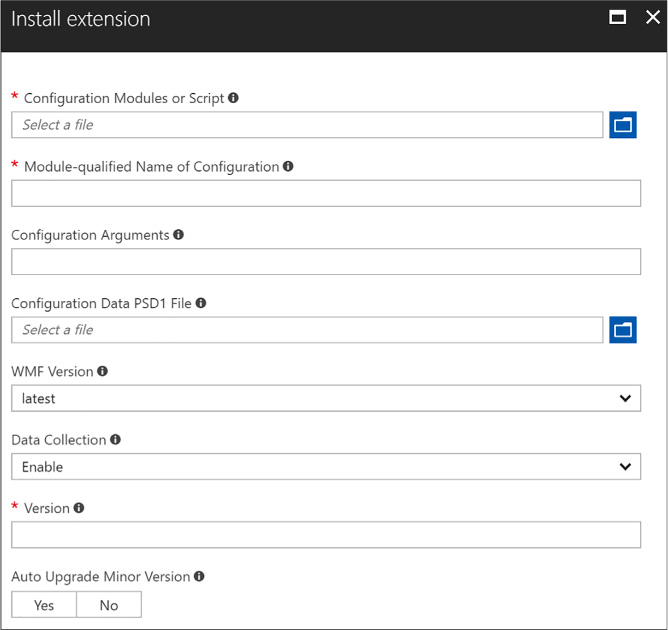This screenshot has height=630, width=668.
Task: Maximize the Install extension blade
Action: click(x=617, y=17)
